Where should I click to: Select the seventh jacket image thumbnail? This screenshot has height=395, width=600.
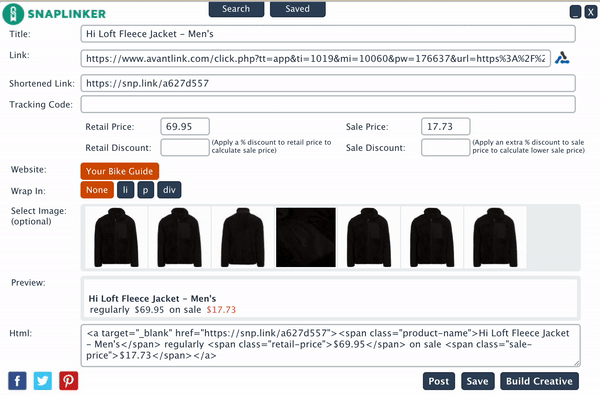click(x=495, y=237)
